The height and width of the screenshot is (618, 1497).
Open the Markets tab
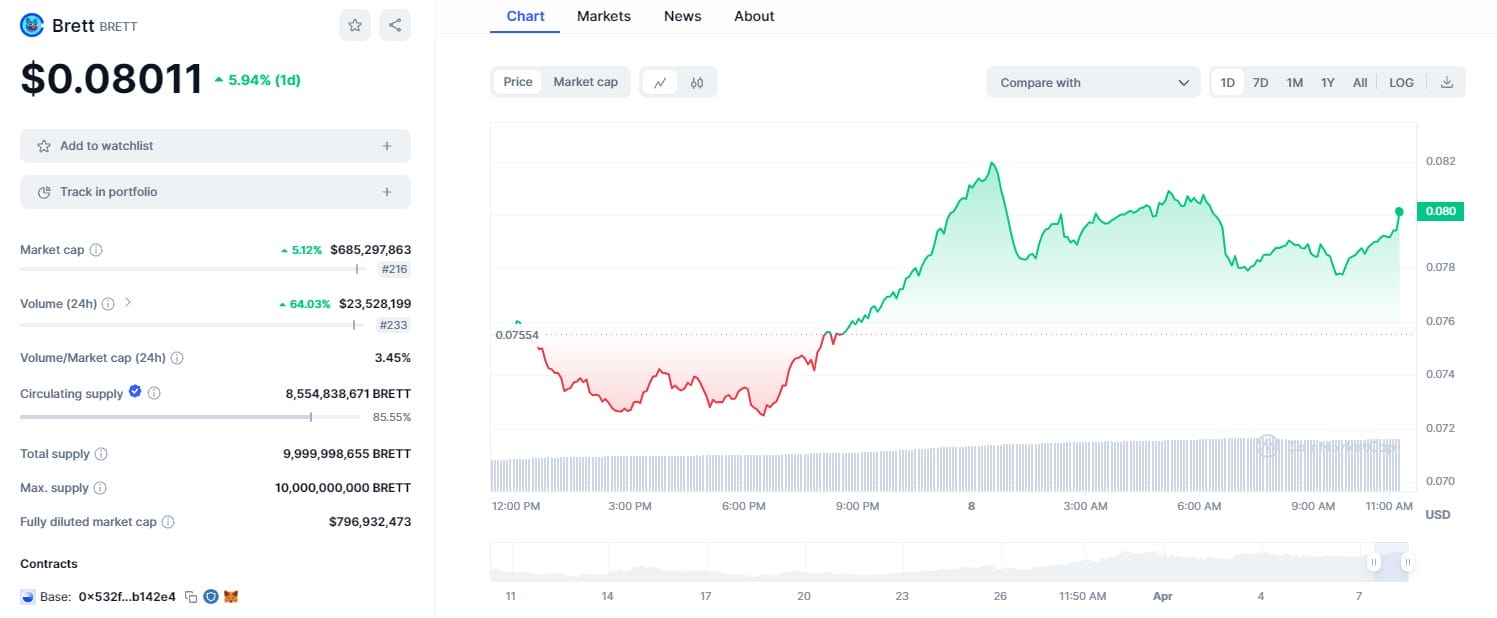tap(604, 16)
